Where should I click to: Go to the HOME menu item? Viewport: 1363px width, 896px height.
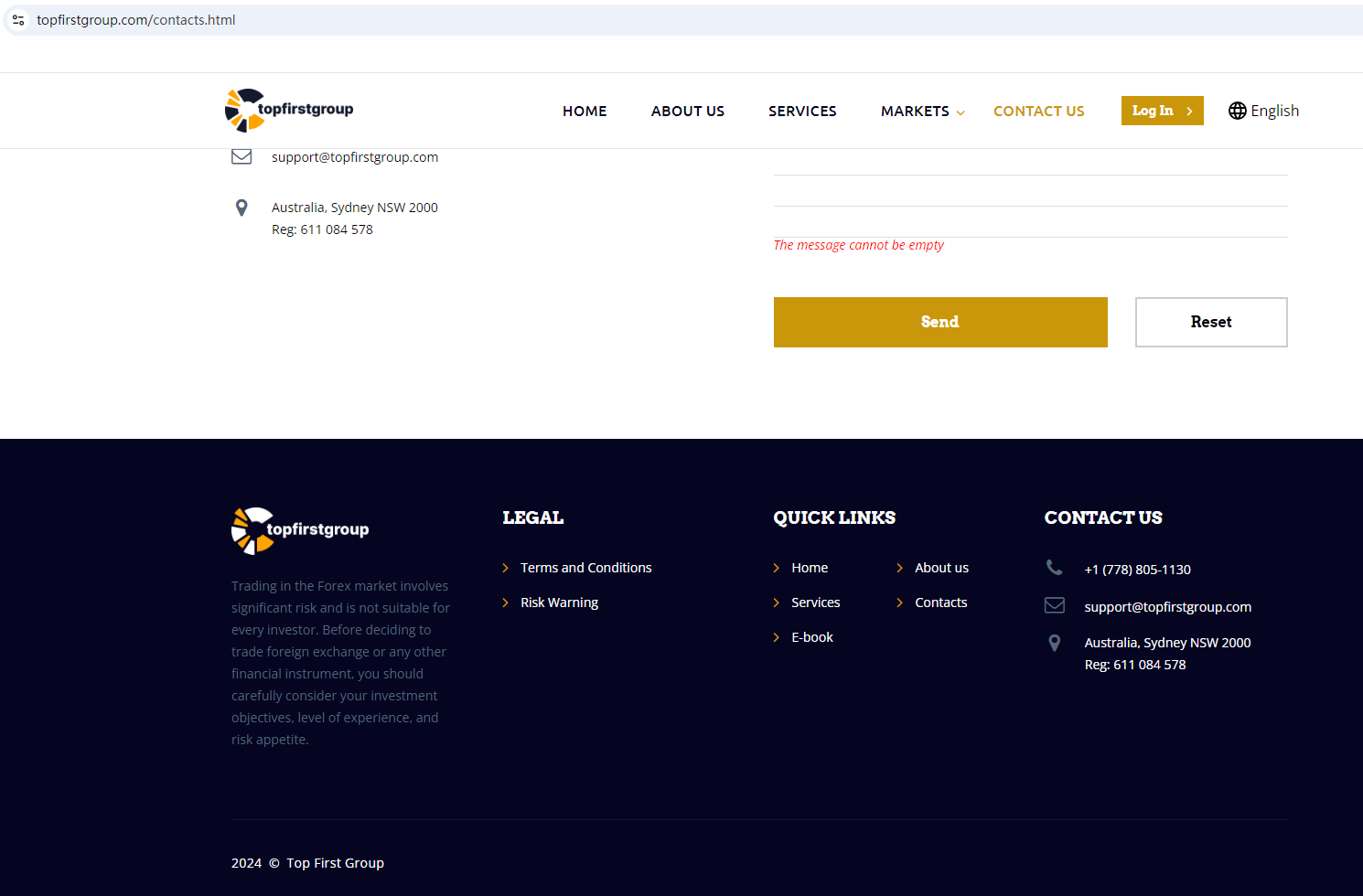[x=585, y=111]
